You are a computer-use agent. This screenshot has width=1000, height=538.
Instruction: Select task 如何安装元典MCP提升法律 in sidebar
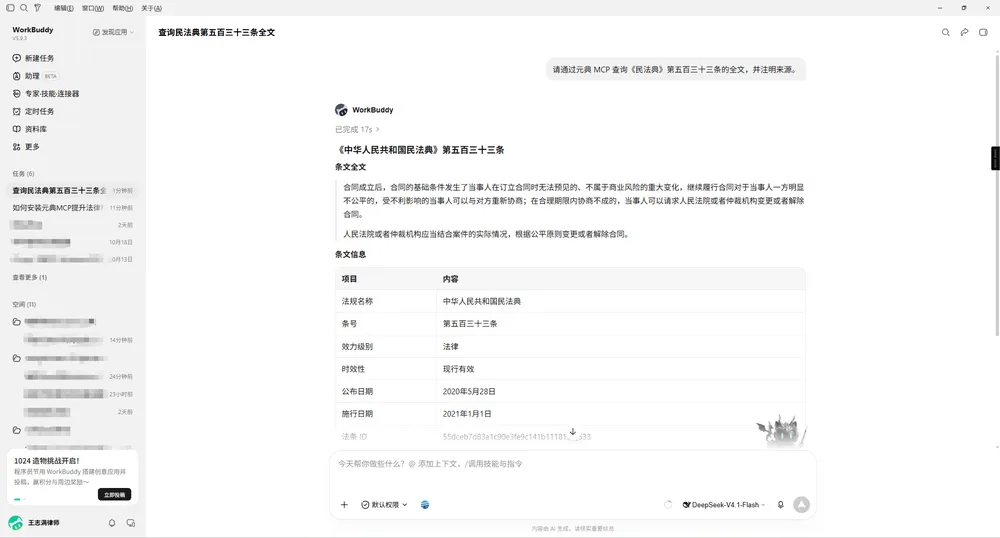tap(73, 208)
